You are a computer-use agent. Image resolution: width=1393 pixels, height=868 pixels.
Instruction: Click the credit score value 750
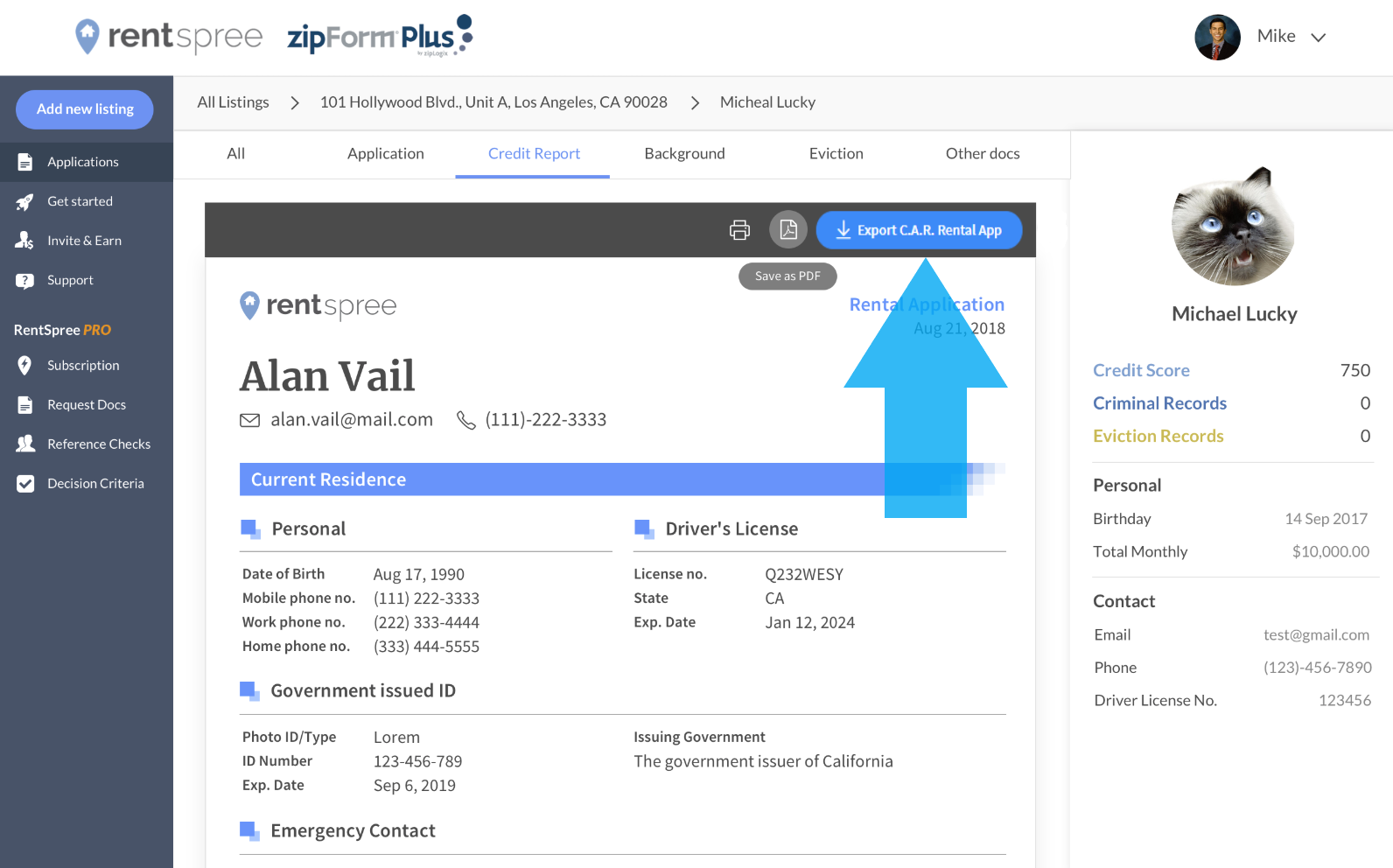click(1354, 370)
